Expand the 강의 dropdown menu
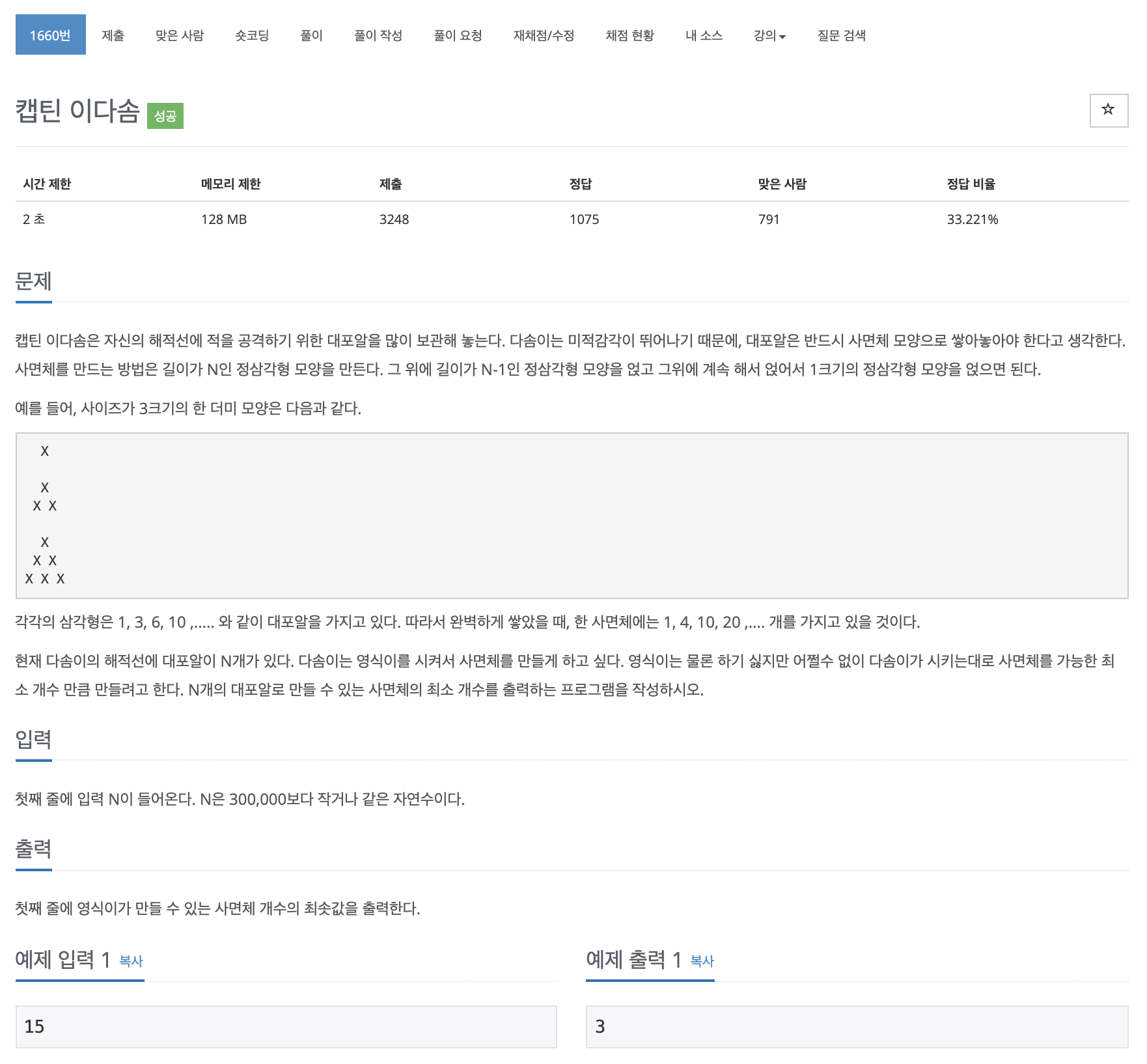 tap(770, 35)
